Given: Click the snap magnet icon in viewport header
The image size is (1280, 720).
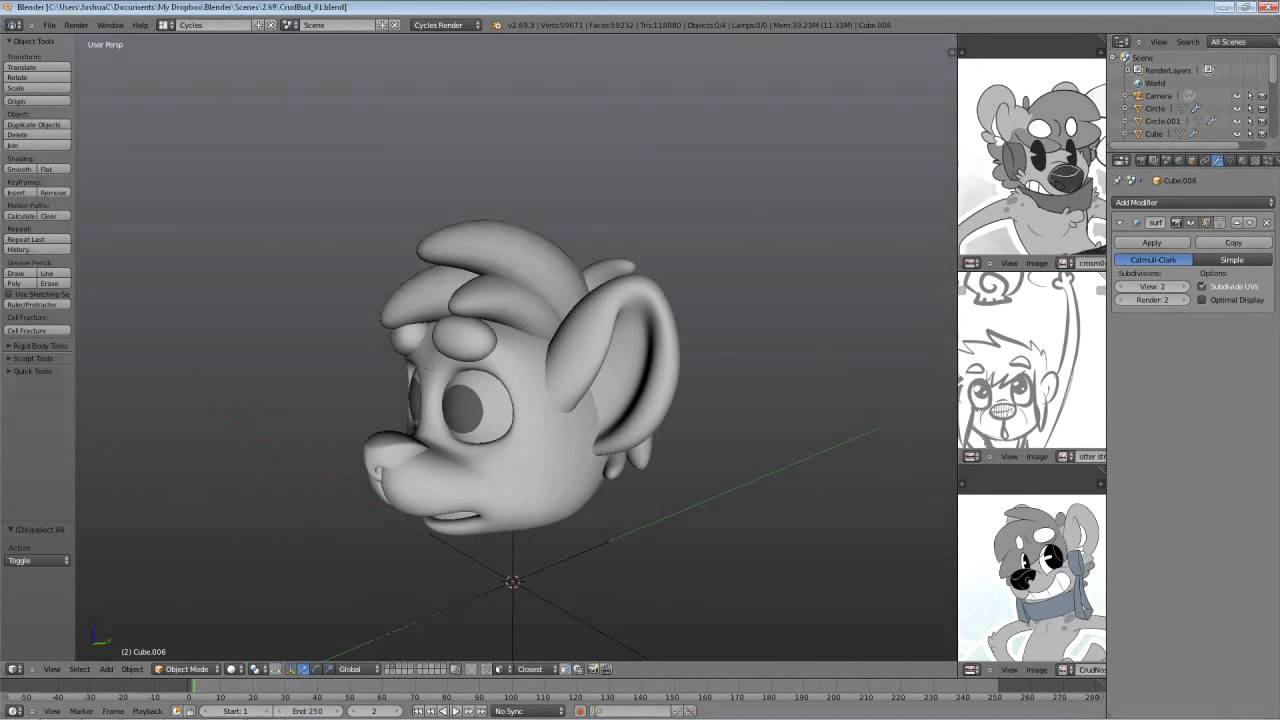Looking at the screenshot, I should (565, 669).
